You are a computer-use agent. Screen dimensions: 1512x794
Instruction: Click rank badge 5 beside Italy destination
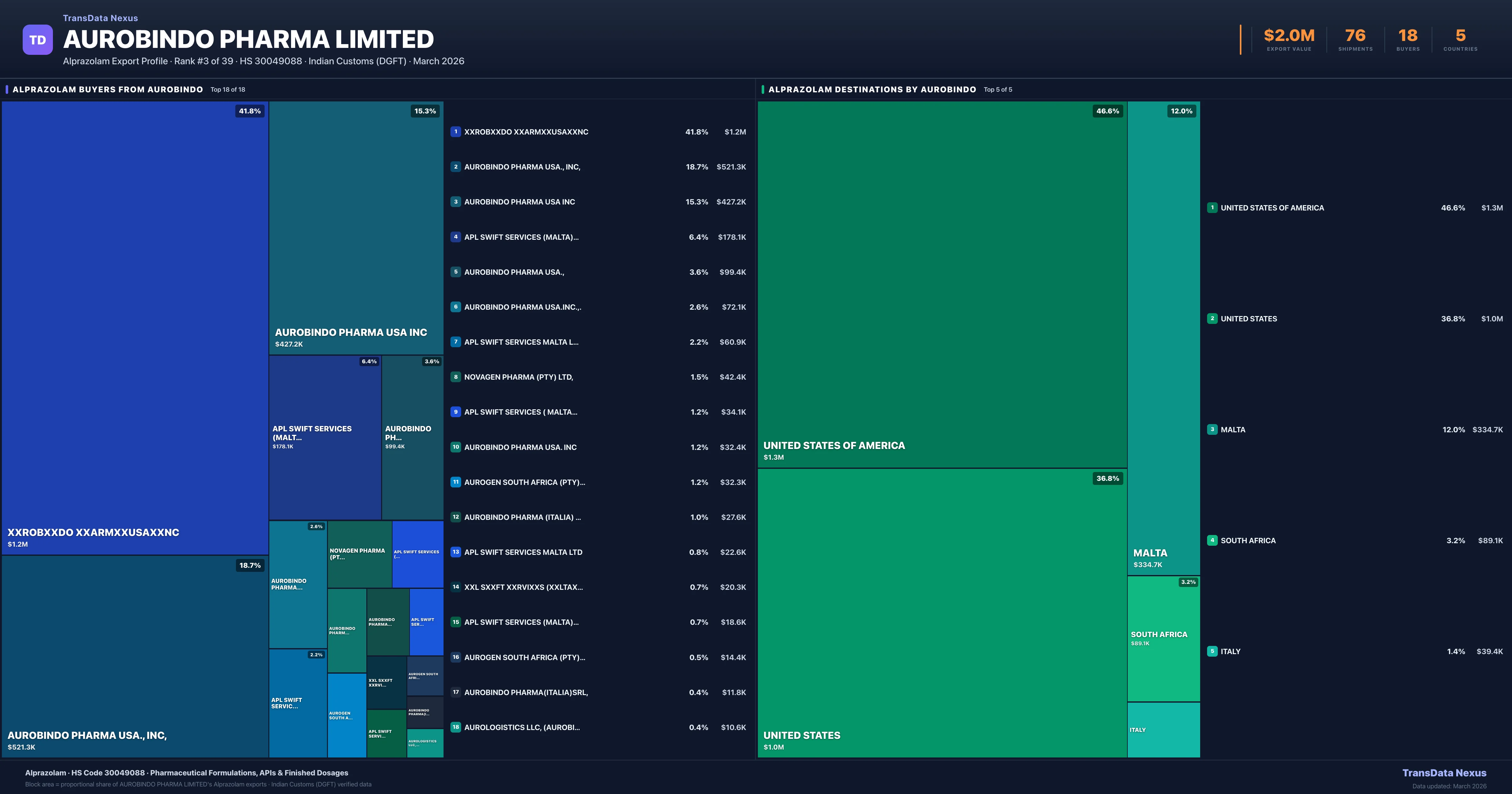coord(1212,651)
